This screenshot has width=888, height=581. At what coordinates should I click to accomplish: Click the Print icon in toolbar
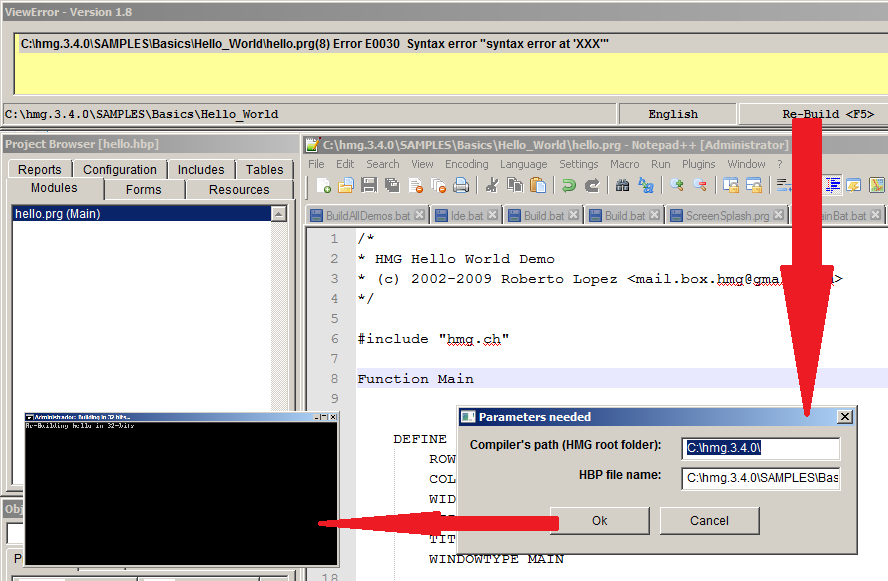pos(461,185)
